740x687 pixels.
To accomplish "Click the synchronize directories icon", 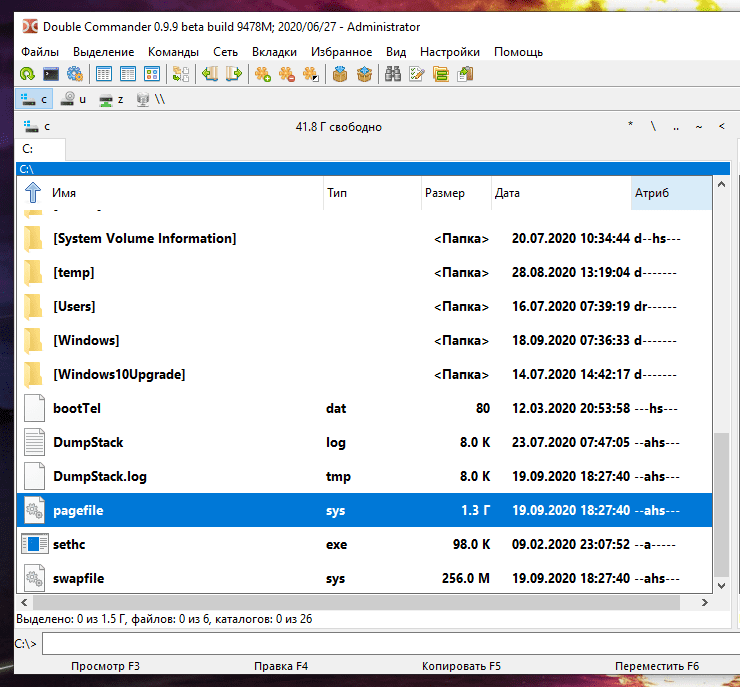I will click(x=181, y=74).
